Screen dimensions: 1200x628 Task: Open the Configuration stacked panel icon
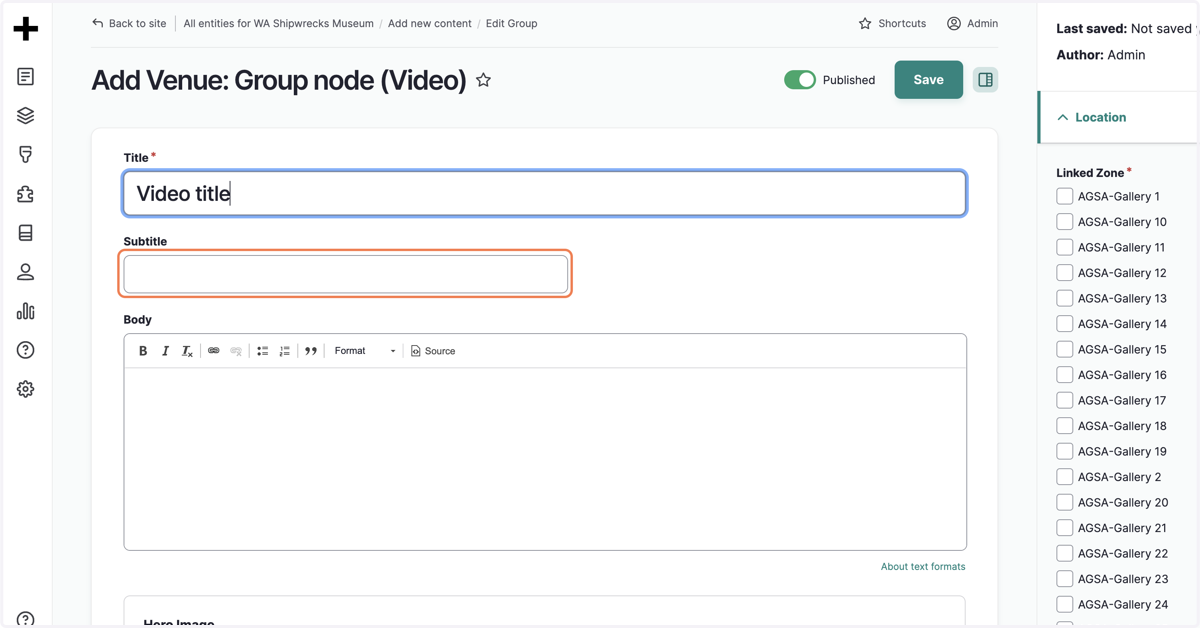(x=26, y=233)
